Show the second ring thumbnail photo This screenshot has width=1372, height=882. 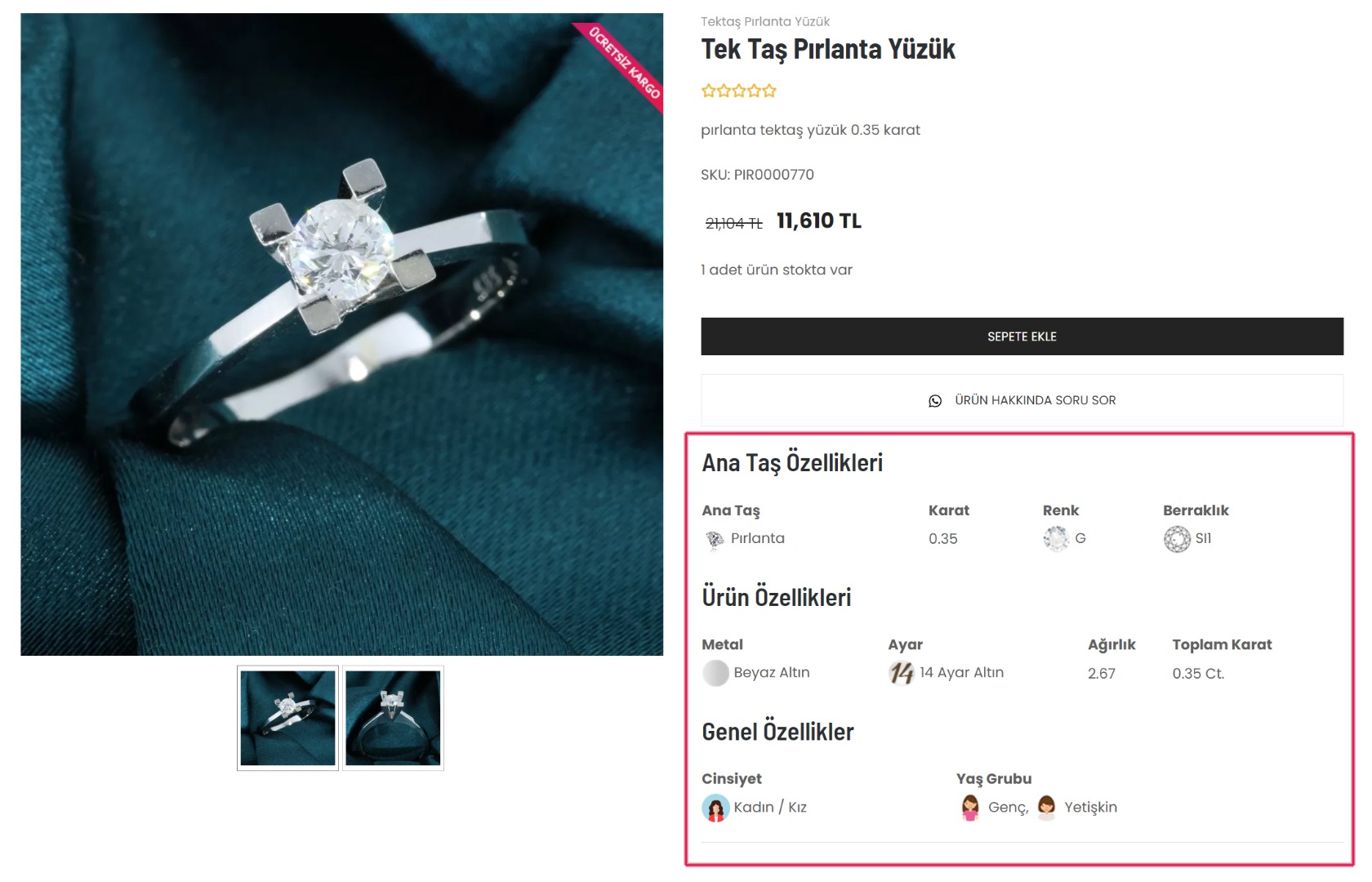click(393, 718)
